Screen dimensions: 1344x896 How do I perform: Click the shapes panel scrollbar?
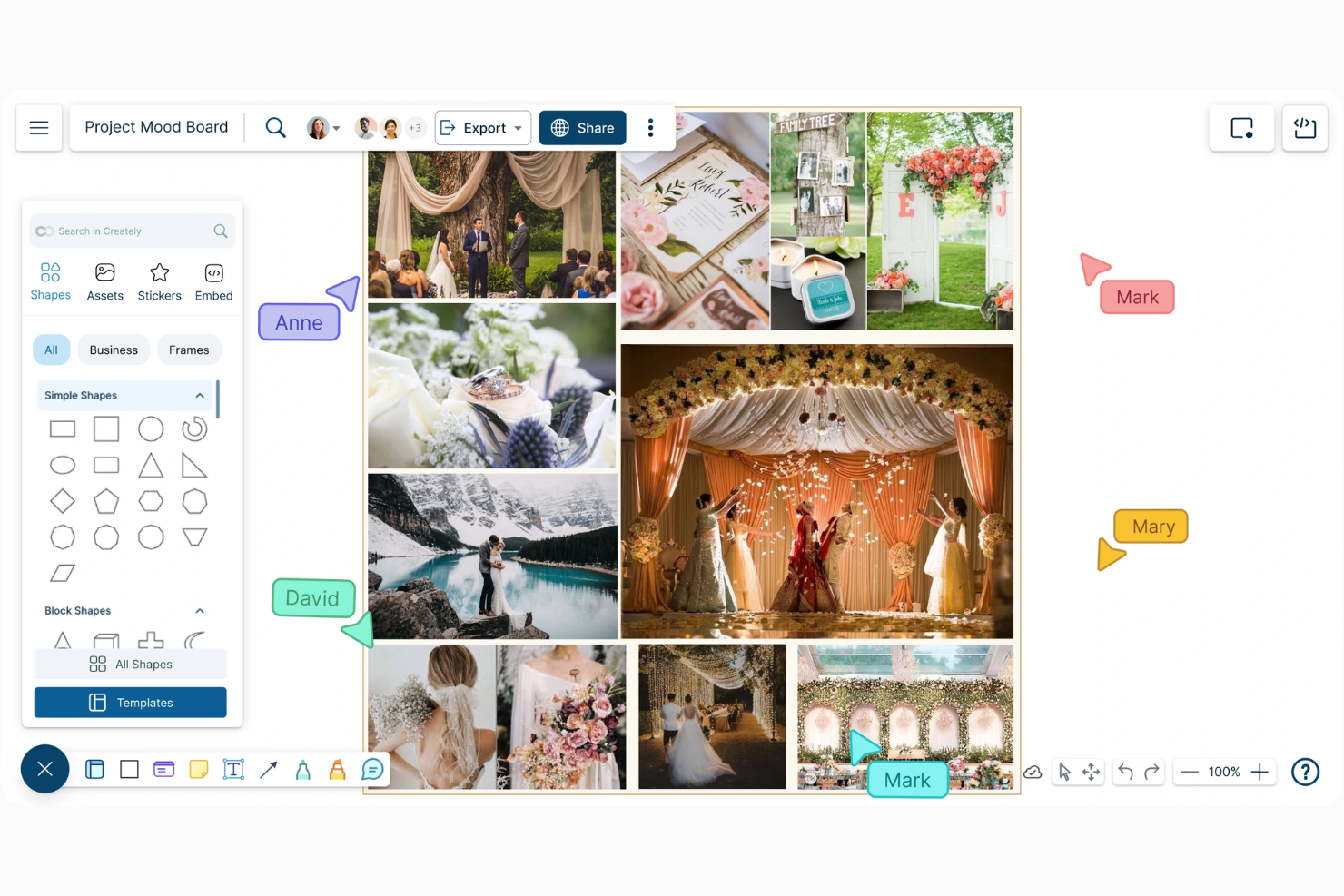click(218, 399)
